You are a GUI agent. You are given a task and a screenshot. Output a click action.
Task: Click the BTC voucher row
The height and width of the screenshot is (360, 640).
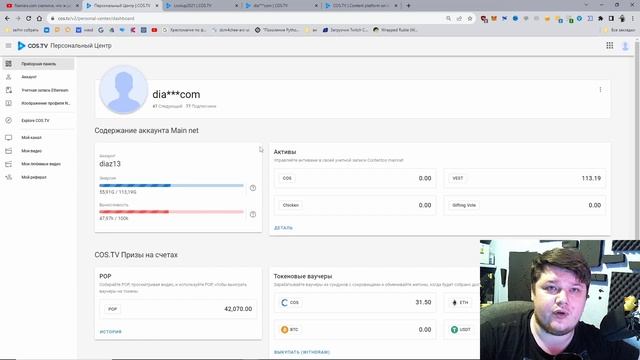[355, 329]
